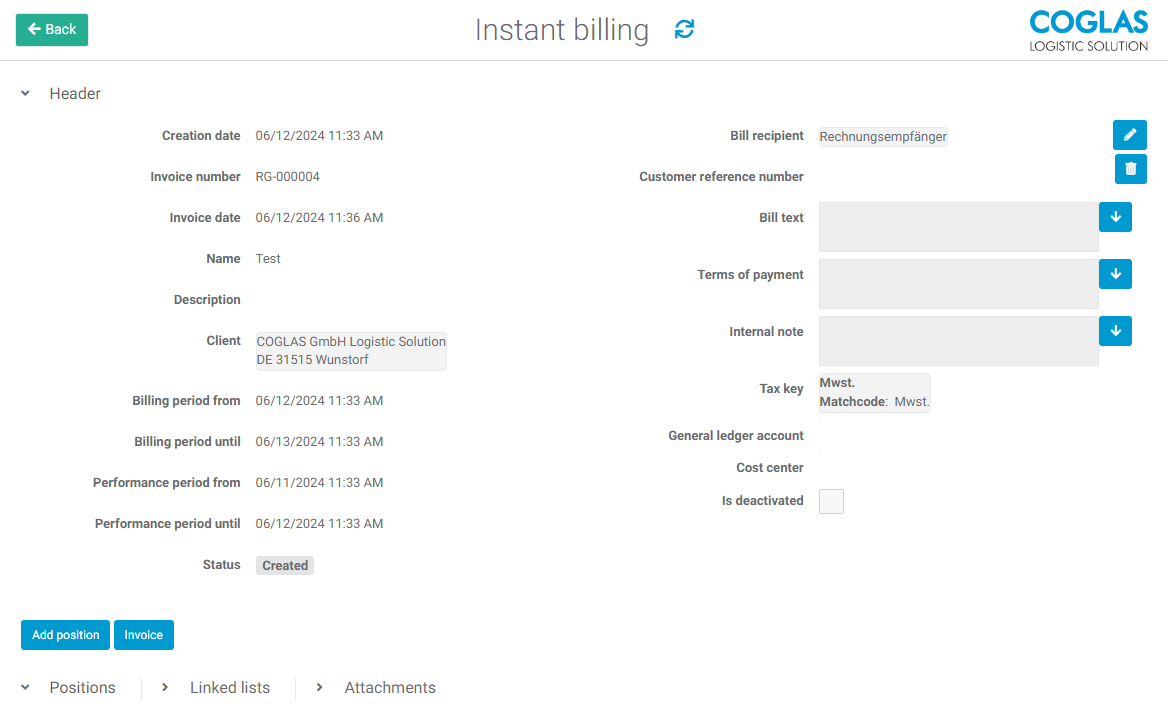Screen dimensions: 1168x714
Task: Click the down-arrow icon next to Bill text
Action: (1115, 217)
